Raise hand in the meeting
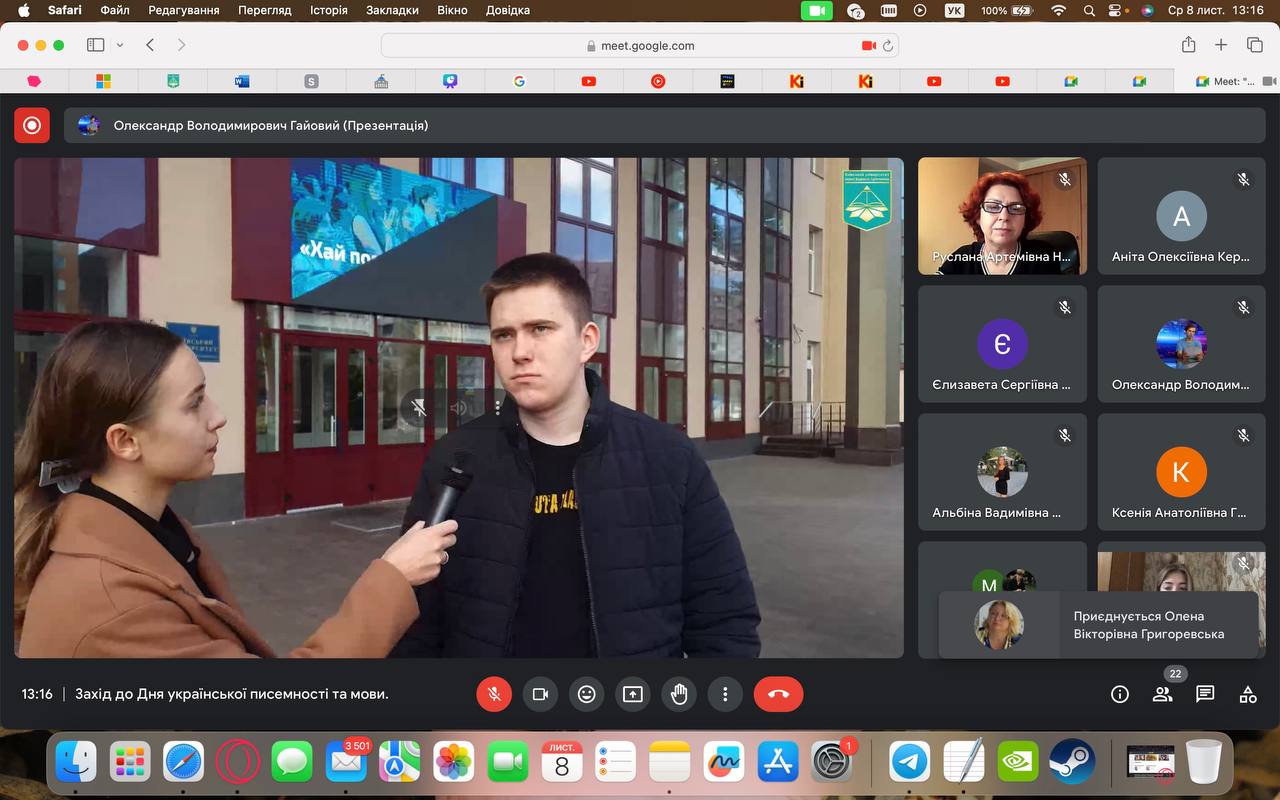1280x800 pixels. [x=679, y=694]
